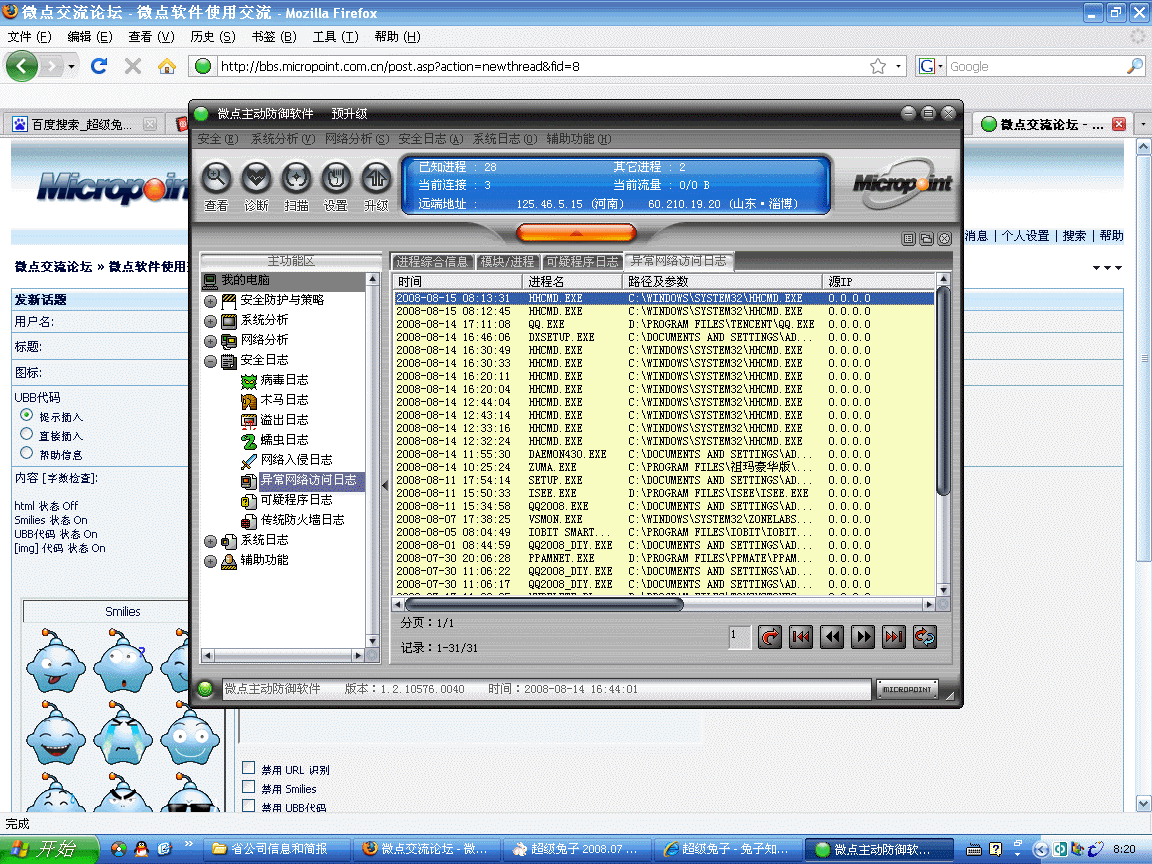The height and width of the screenshot is (864, 1152).
Task: Select 病毒日志 in the log tree
Action: (284, 380)
